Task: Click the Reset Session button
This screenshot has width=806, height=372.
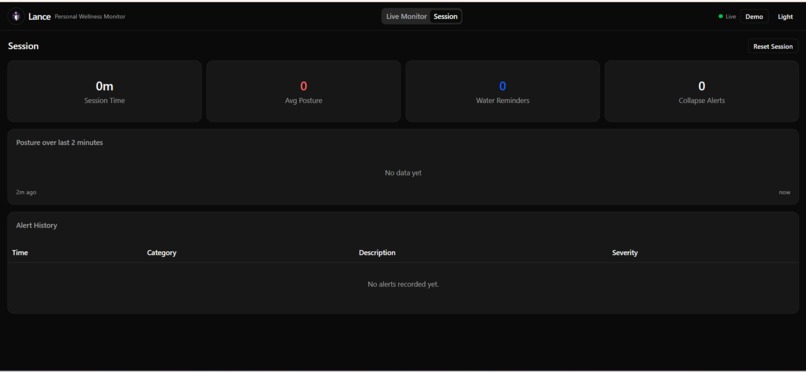Action: pyautogui.click(x=773, y=46)
